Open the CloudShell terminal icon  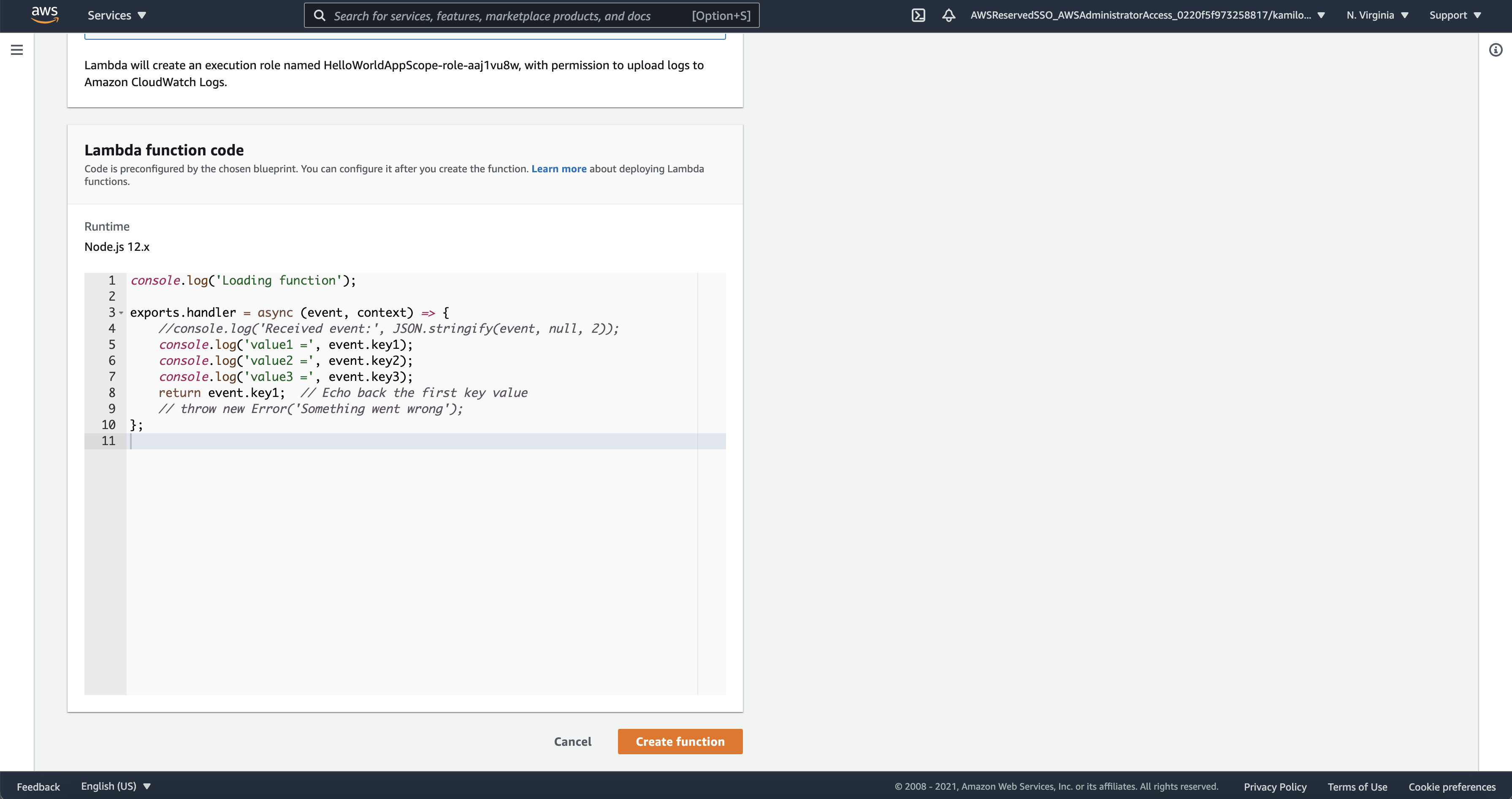(918, 15)
